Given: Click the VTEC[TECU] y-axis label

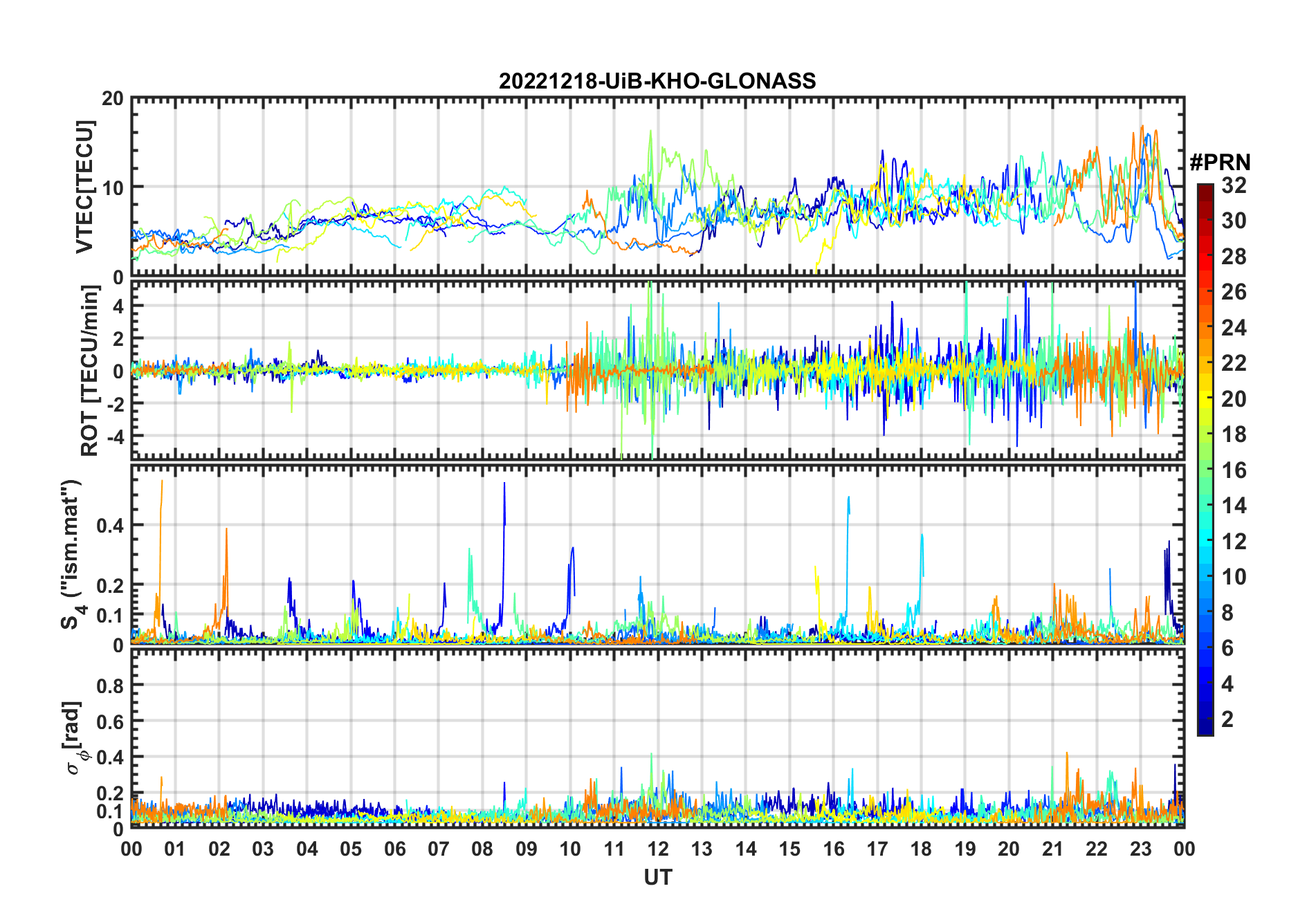Looking at the screenshot, I should tap(84, 187).
